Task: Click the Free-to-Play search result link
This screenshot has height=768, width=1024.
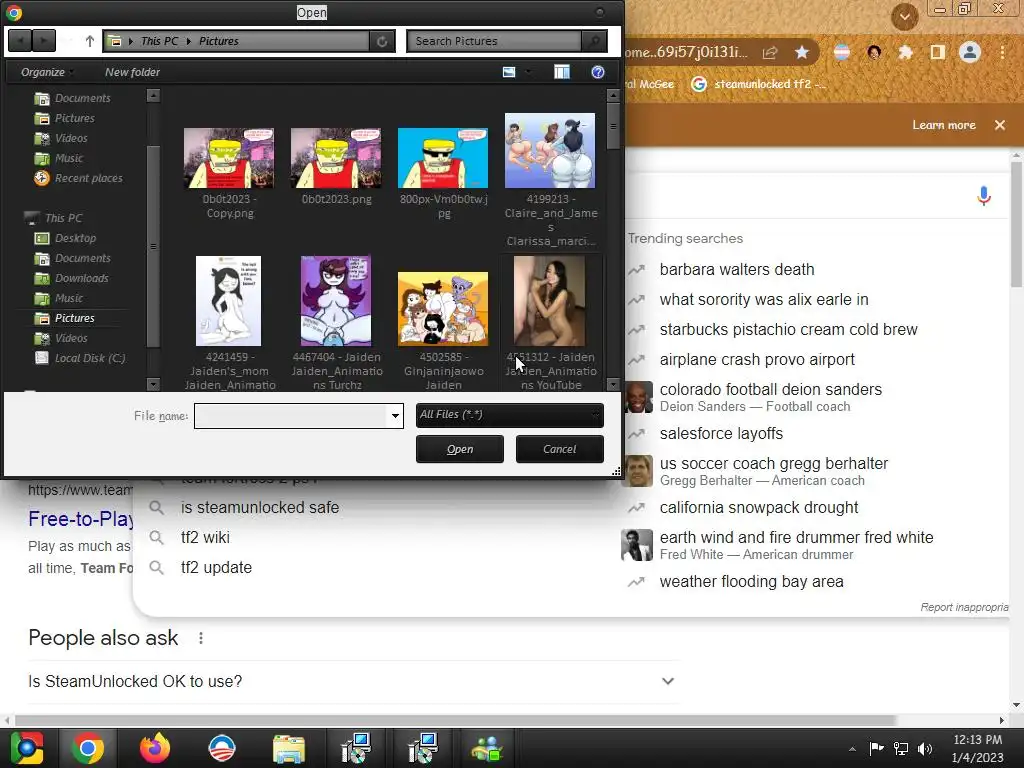Action: point(81,519)
